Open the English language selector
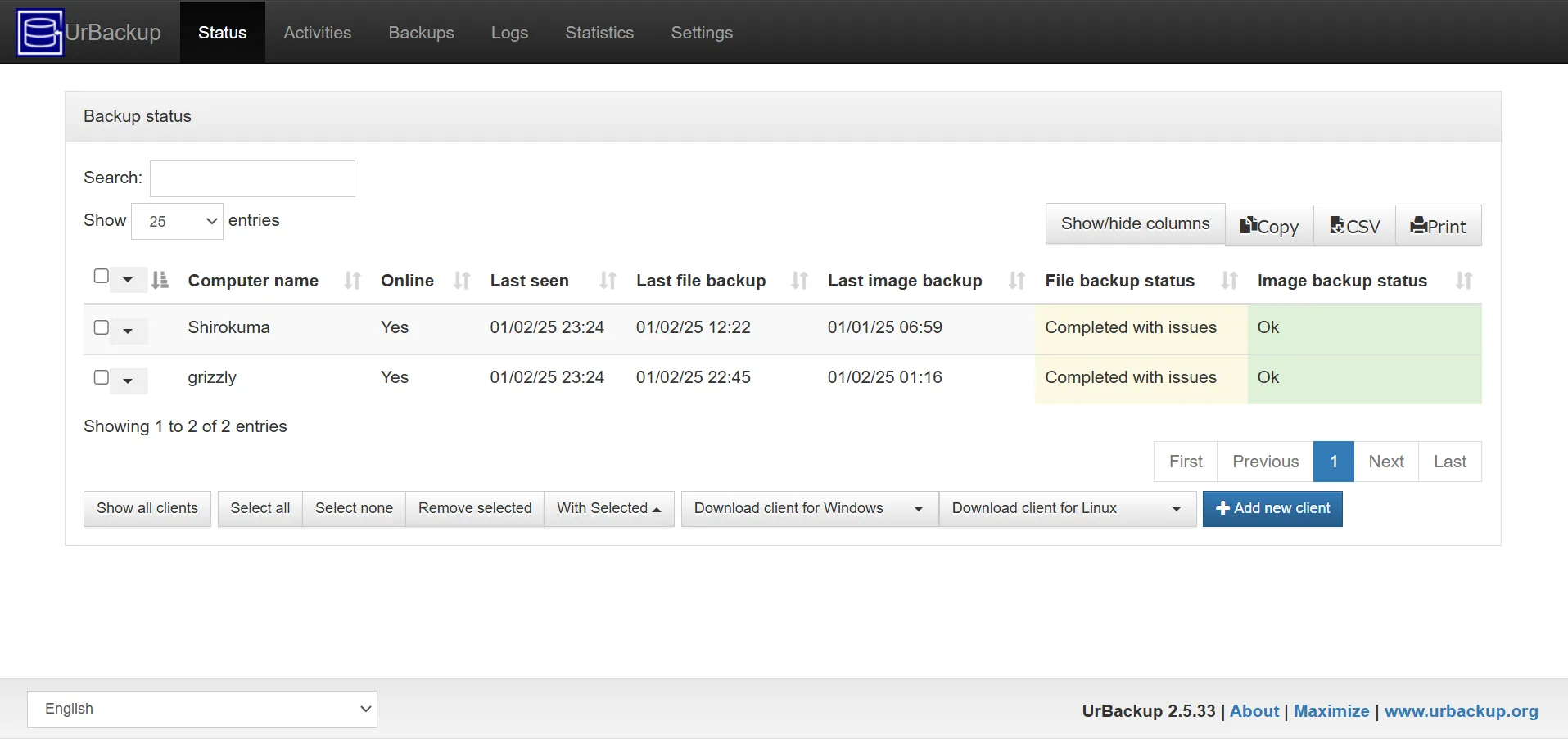The image size is (1568, 739). click(x=201, y=709)
